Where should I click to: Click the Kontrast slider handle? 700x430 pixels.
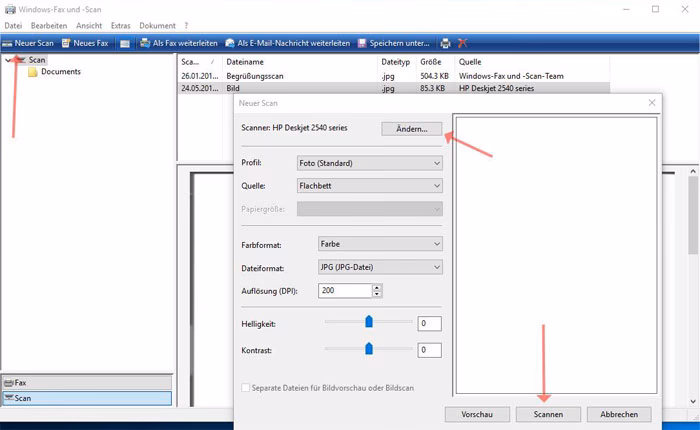[x=369, y=348]
